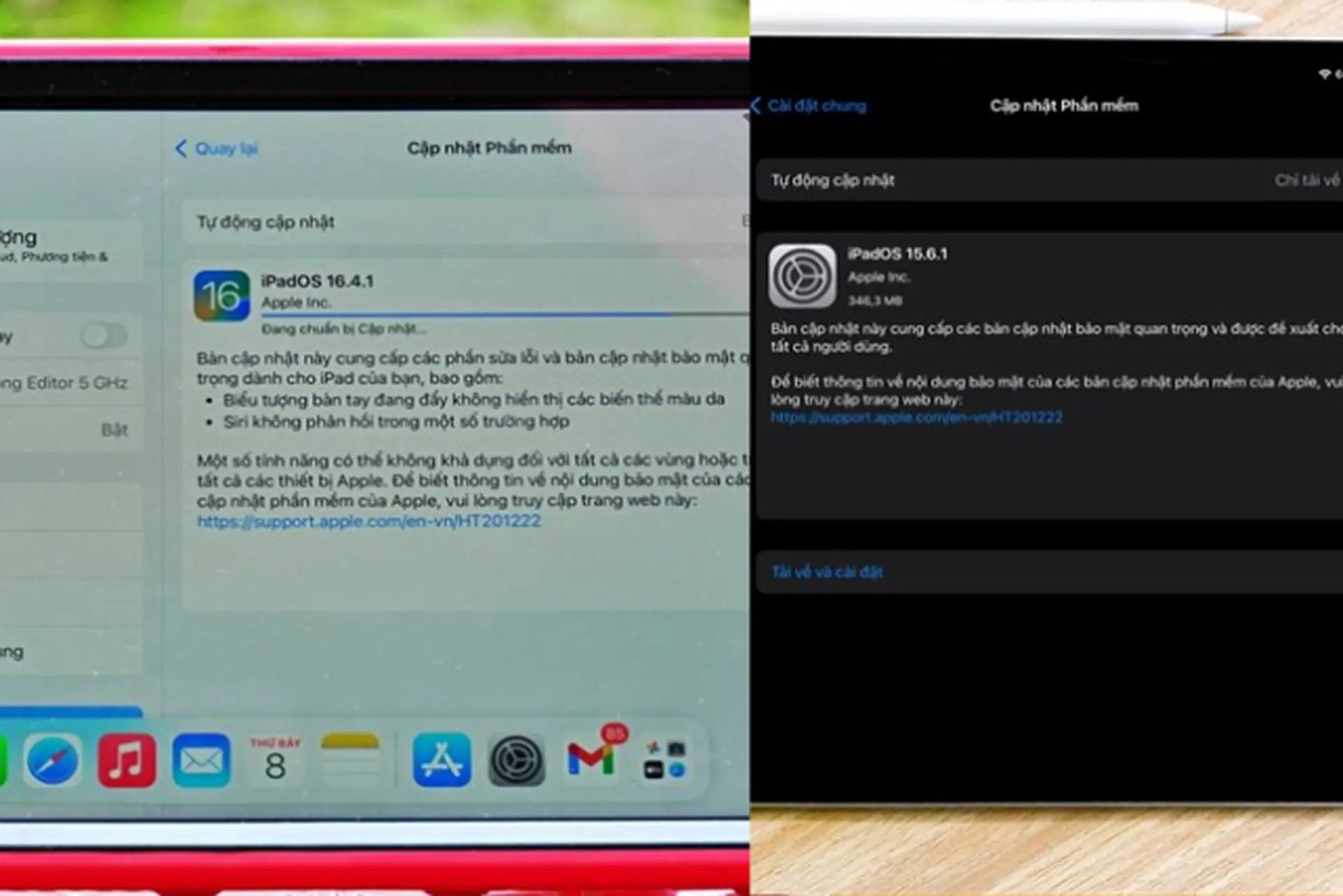1343x896 pixels.
Task: Tap Cập nhật Phần mềm title on dark iPad
Action: click(1064, 106)
